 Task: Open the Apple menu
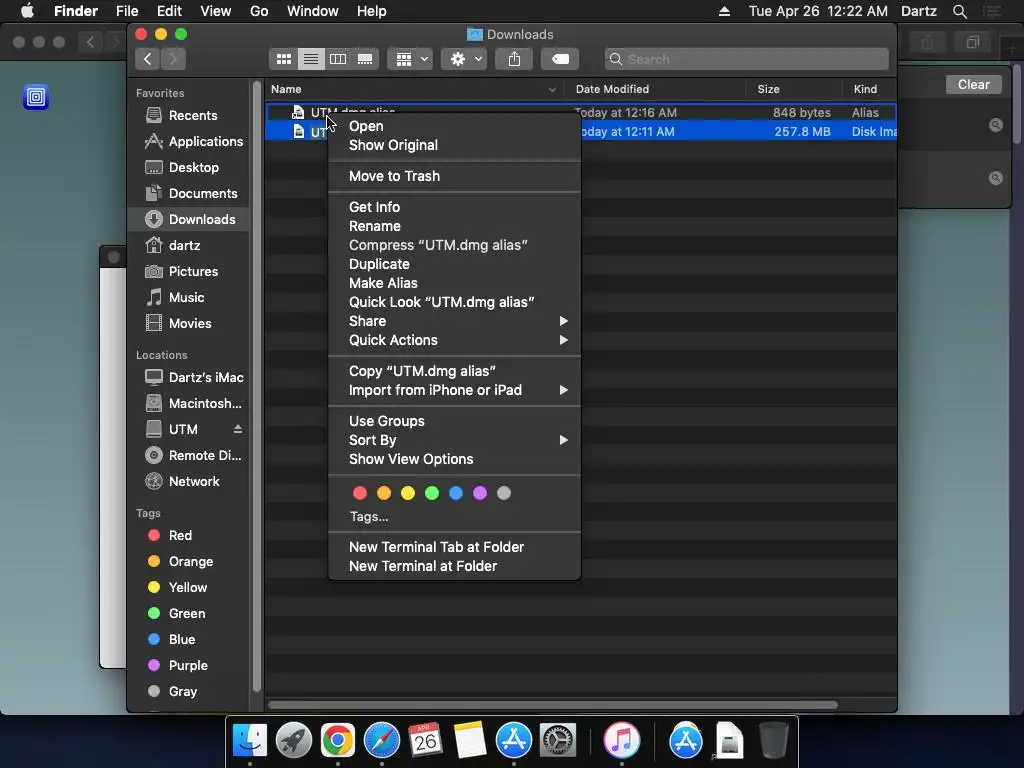click(x=27, y=11)
